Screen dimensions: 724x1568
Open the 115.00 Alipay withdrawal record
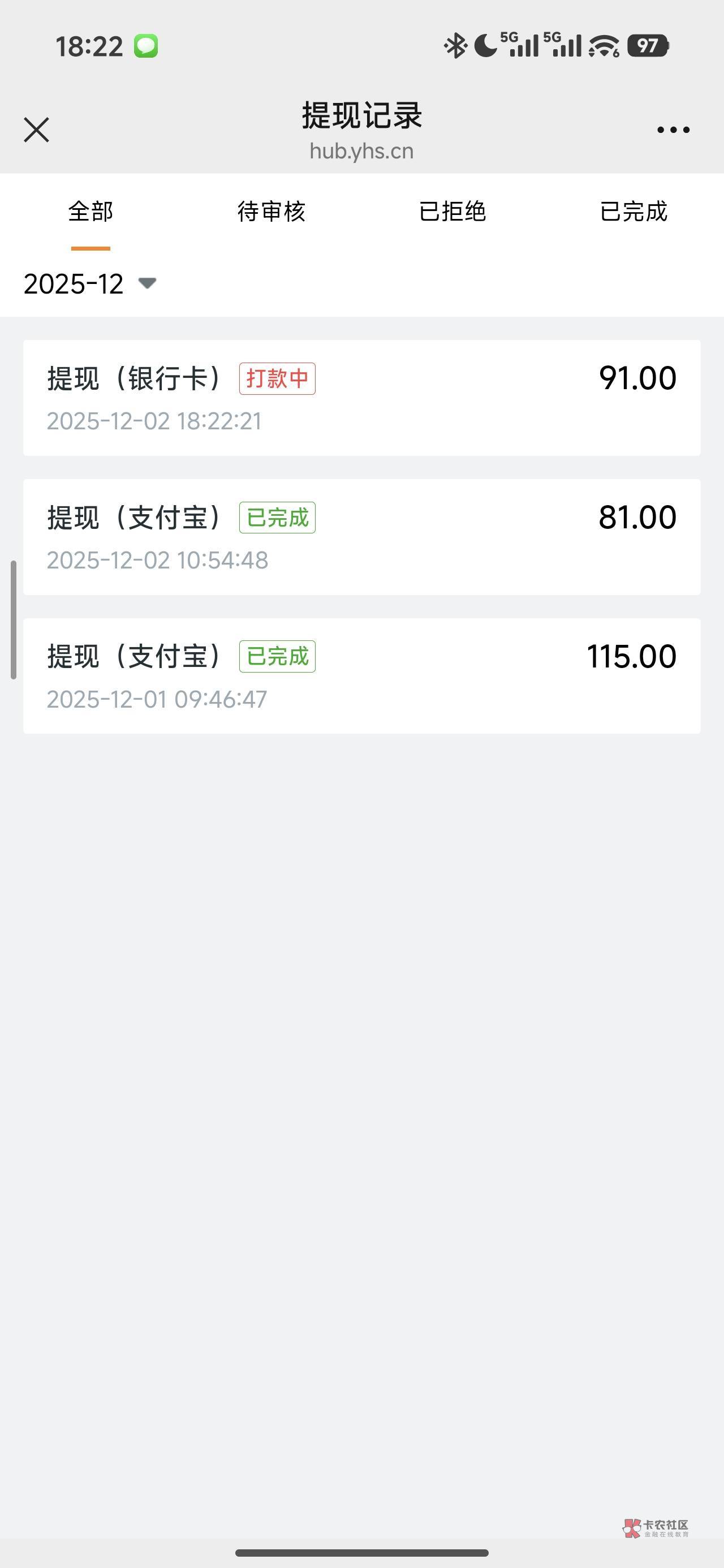pos(361,675)
